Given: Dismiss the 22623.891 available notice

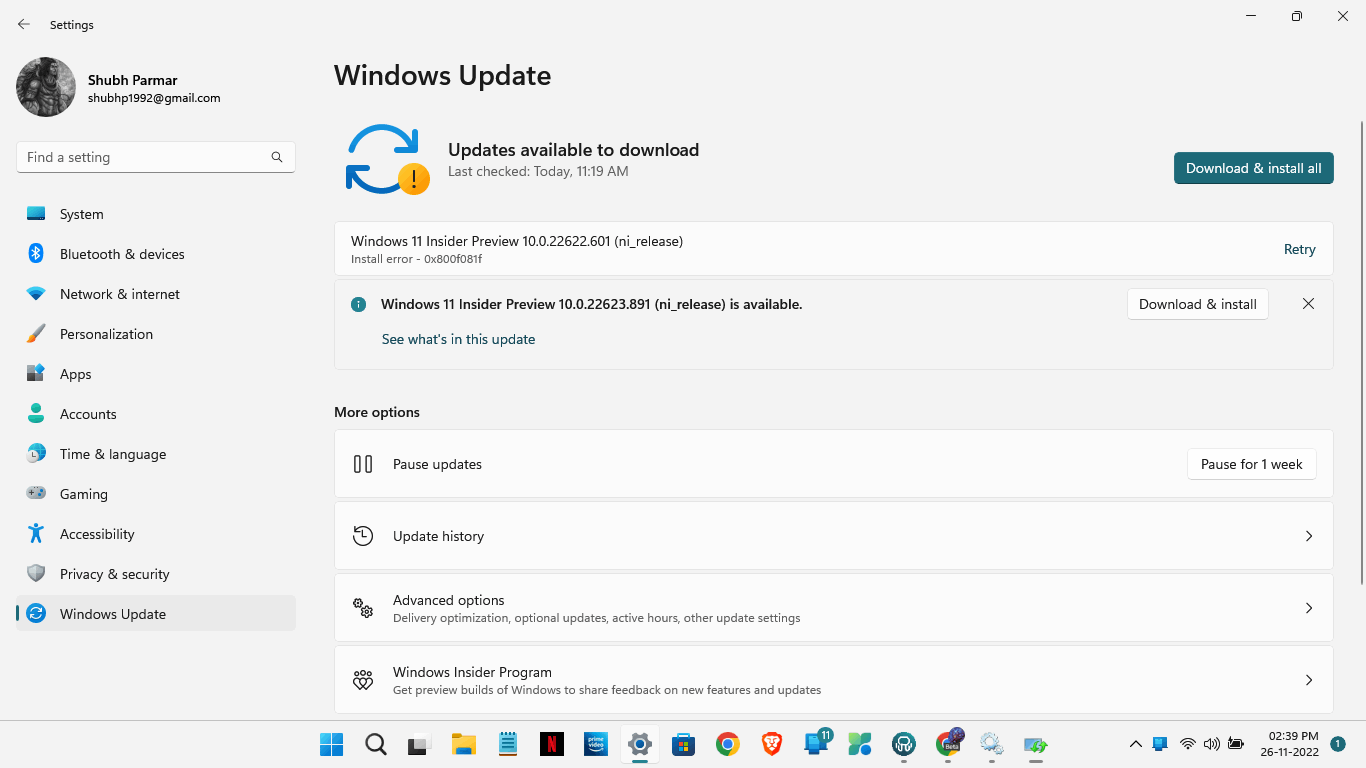Looking at the screenshot, I should click(1308, 304).
